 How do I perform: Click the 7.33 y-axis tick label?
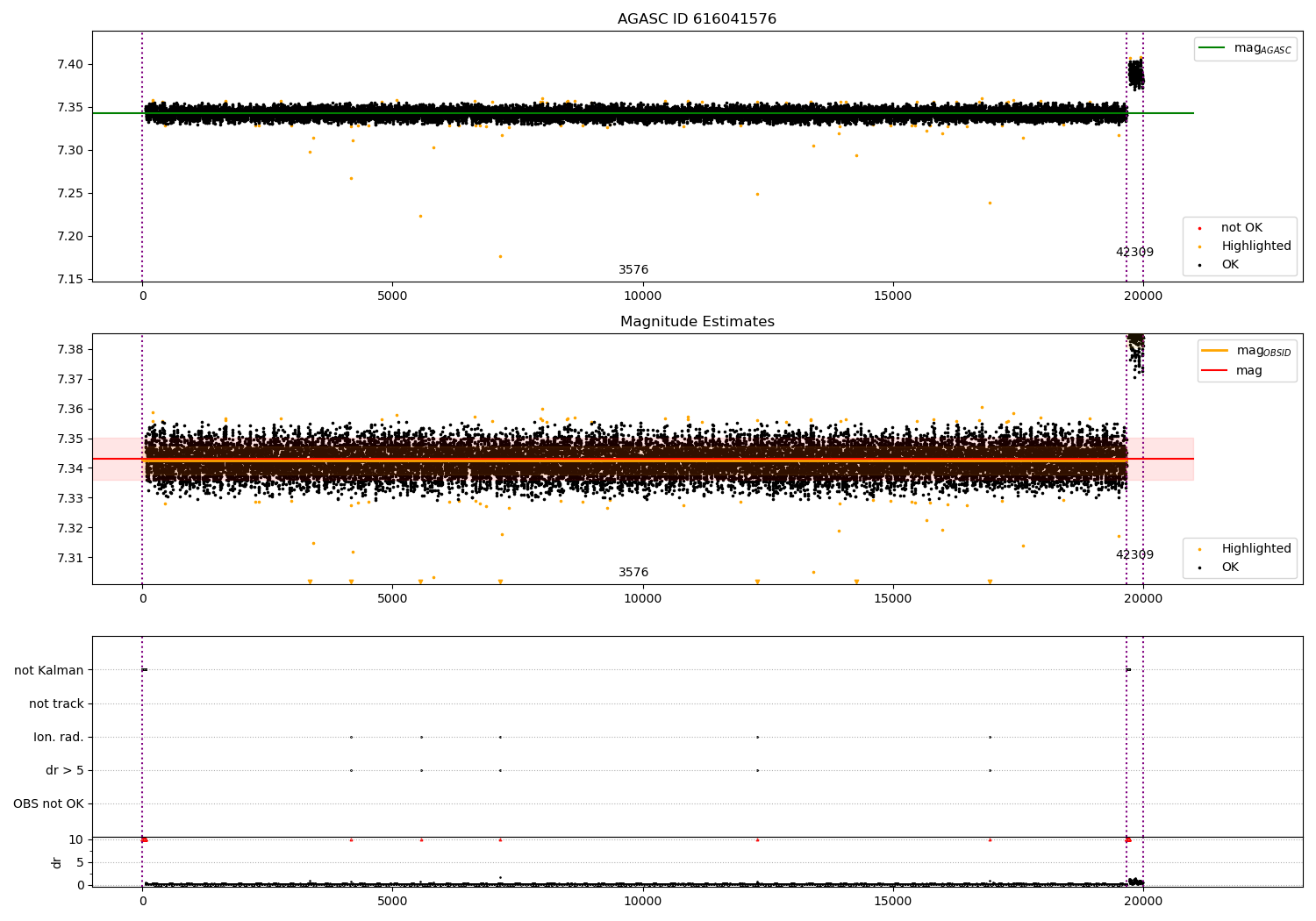click(71, 499)
